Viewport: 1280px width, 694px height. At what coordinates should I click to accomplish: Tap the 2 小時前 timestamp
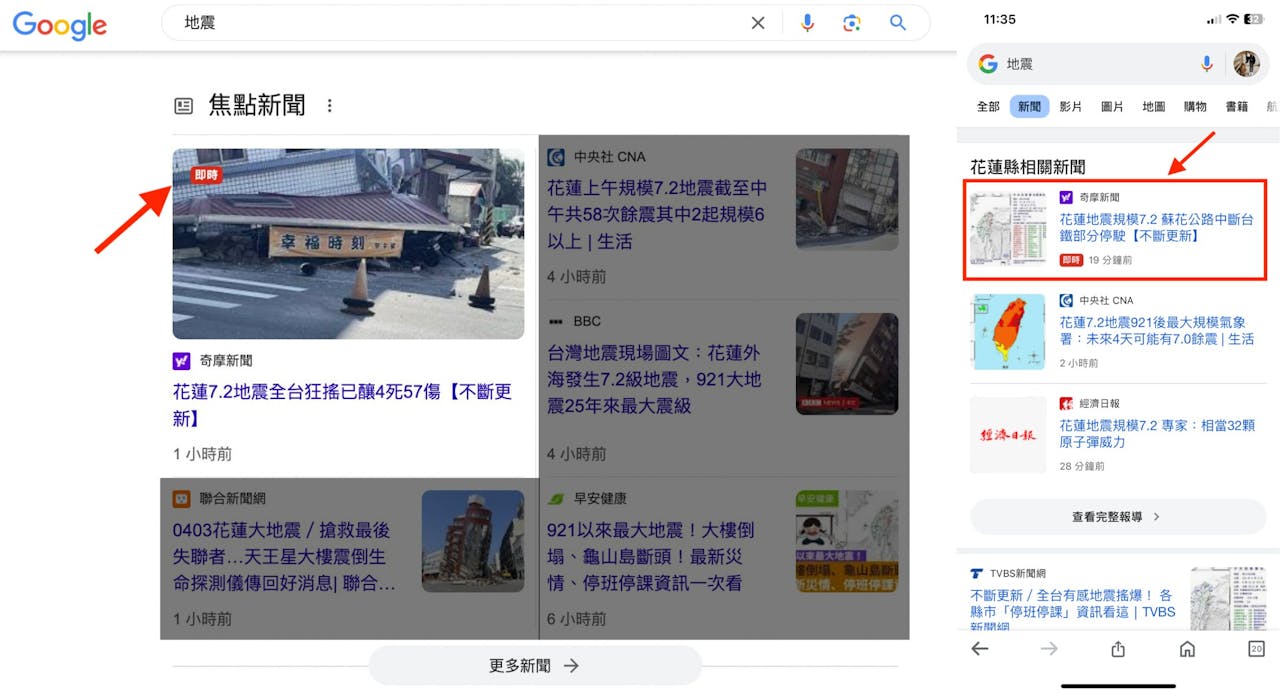click(x=1079, y=363)
